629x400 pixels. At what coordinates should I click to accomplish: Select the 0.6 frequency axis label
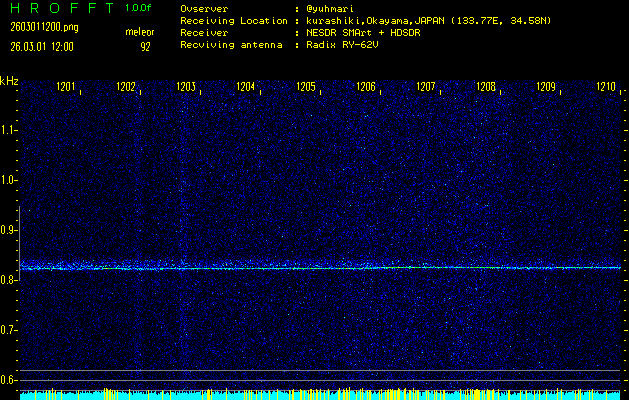click(x=9, y=380)
